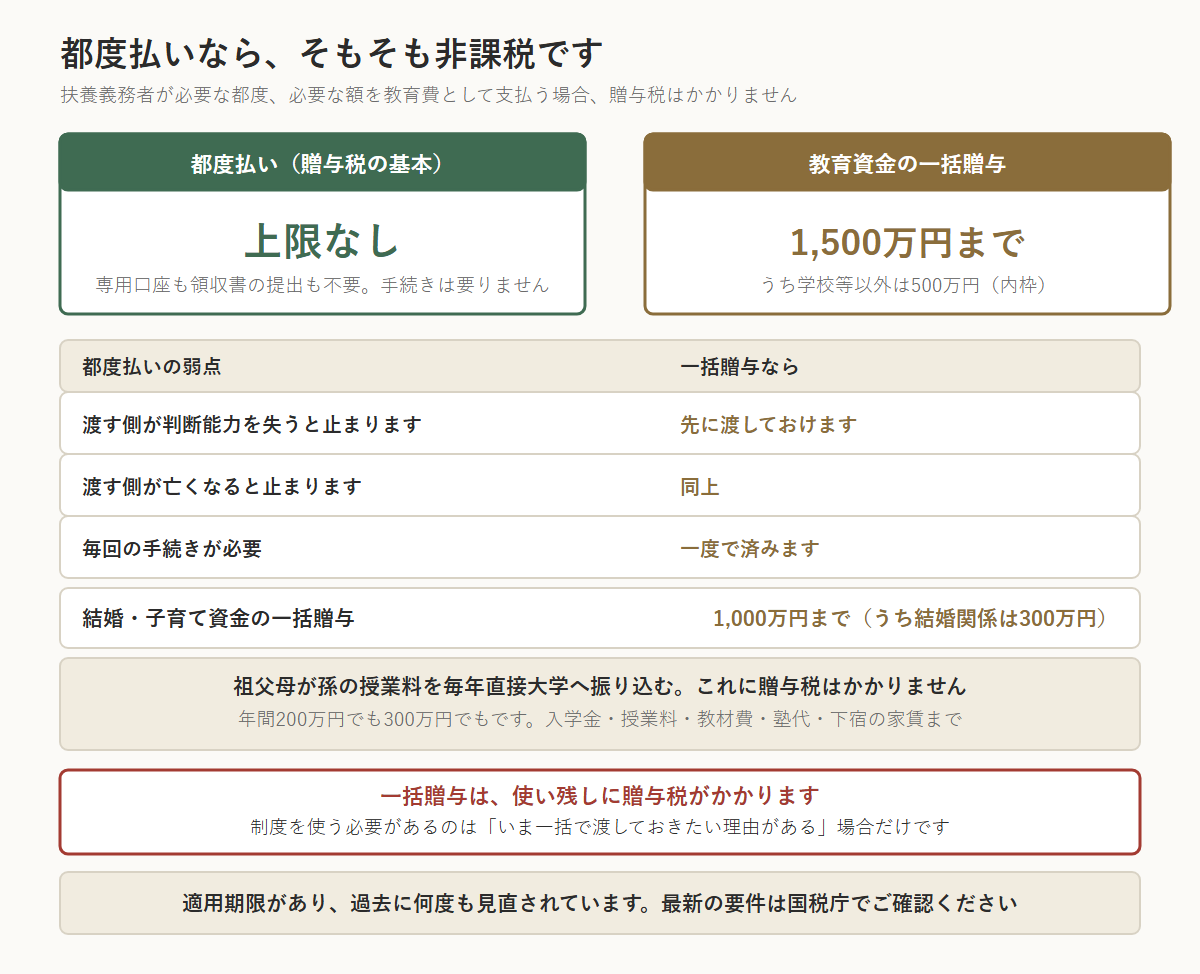Click the subtitle starting 扶養義務者が必要な都度
This screenshot has width=1200, height=974.
pos(429,95)
